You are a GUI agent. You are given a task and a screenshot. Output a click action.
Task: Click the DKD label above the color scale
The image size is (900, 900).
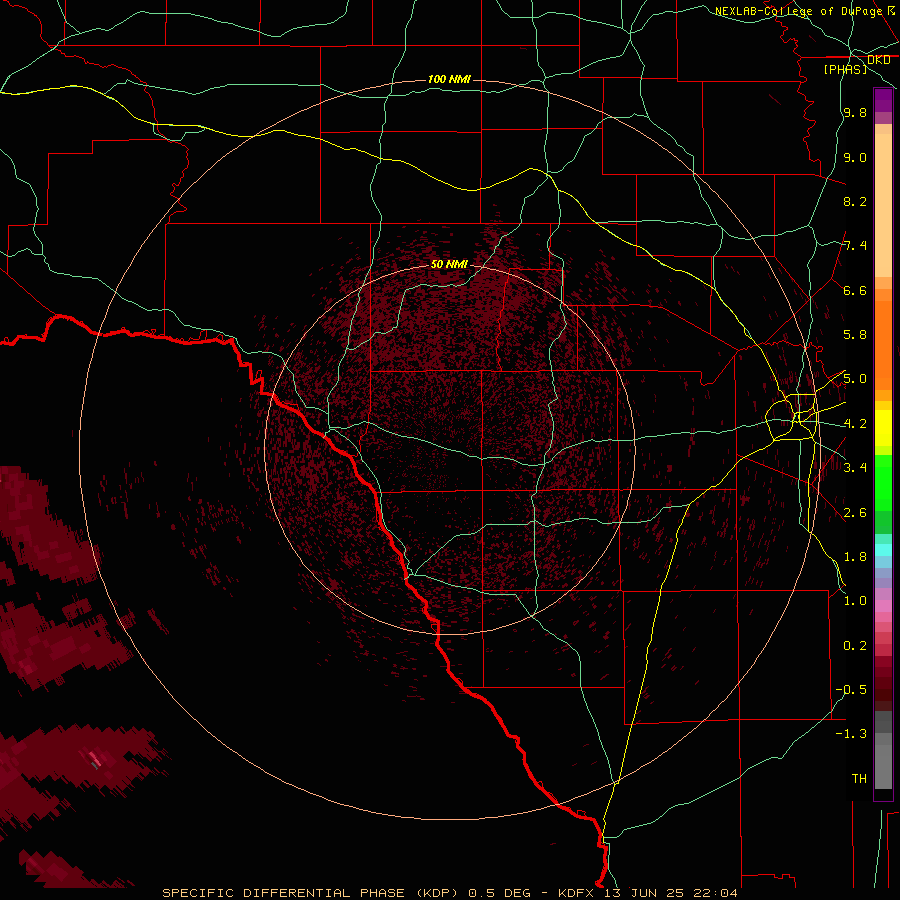coord(879,60)
